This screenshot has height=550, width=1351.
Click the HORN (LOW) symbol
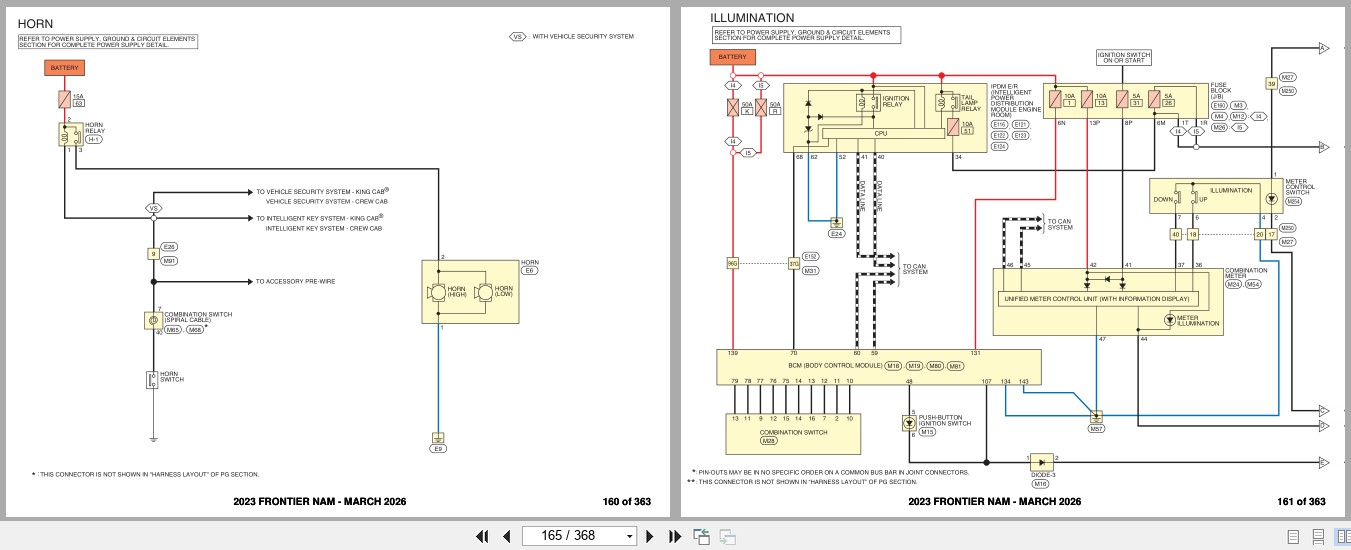click(484, 292)
